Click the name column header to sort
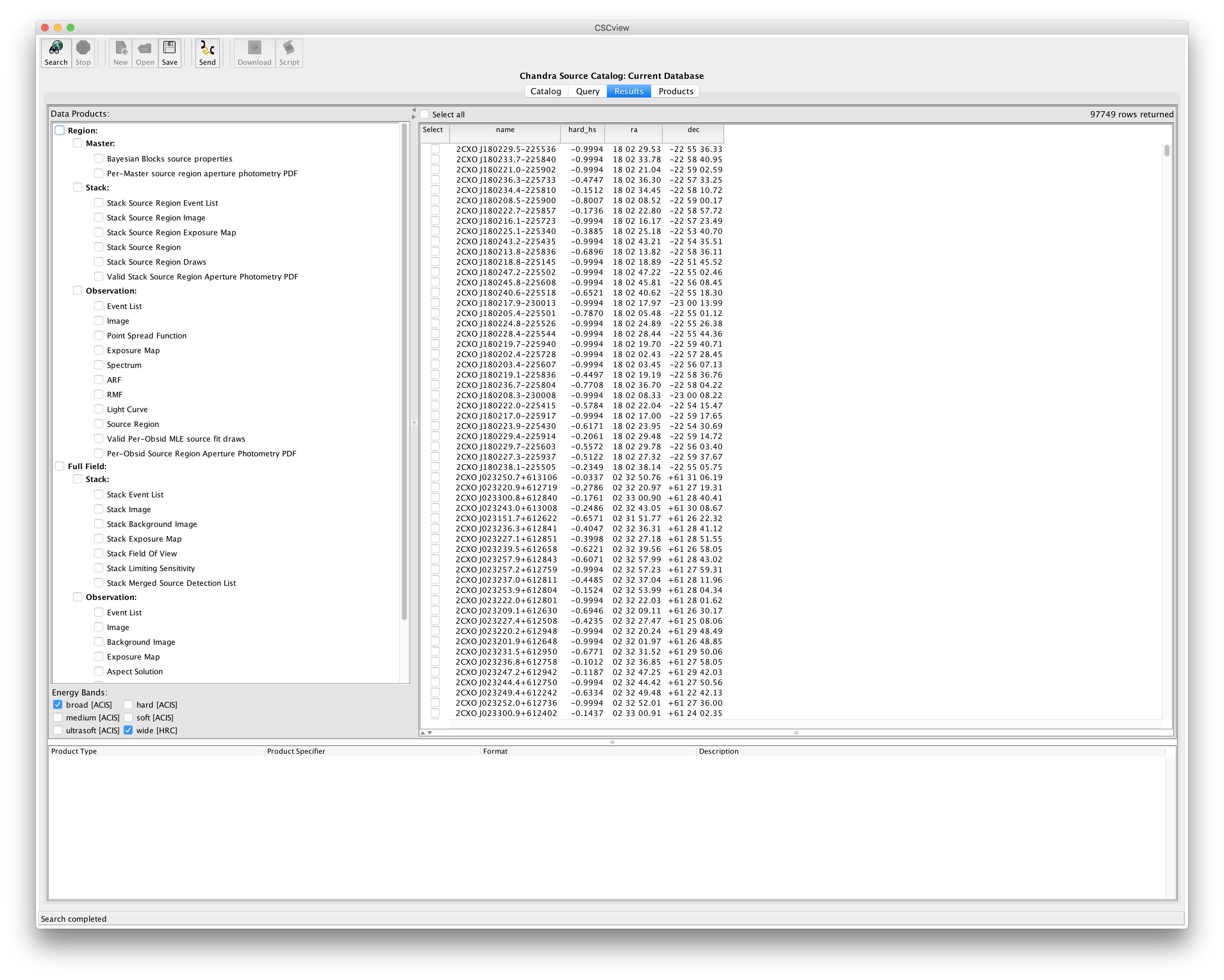Viewport: 1224px width, 980px height. (x=505, y=130)
